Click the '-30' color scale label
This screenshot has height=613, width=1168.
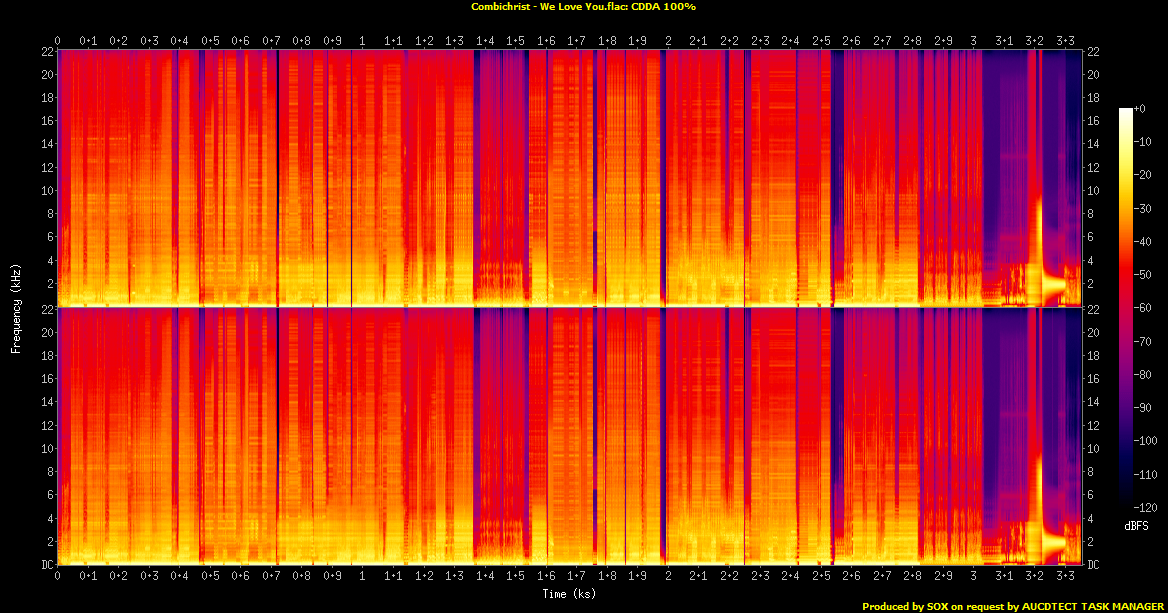tap(1143, 209)
